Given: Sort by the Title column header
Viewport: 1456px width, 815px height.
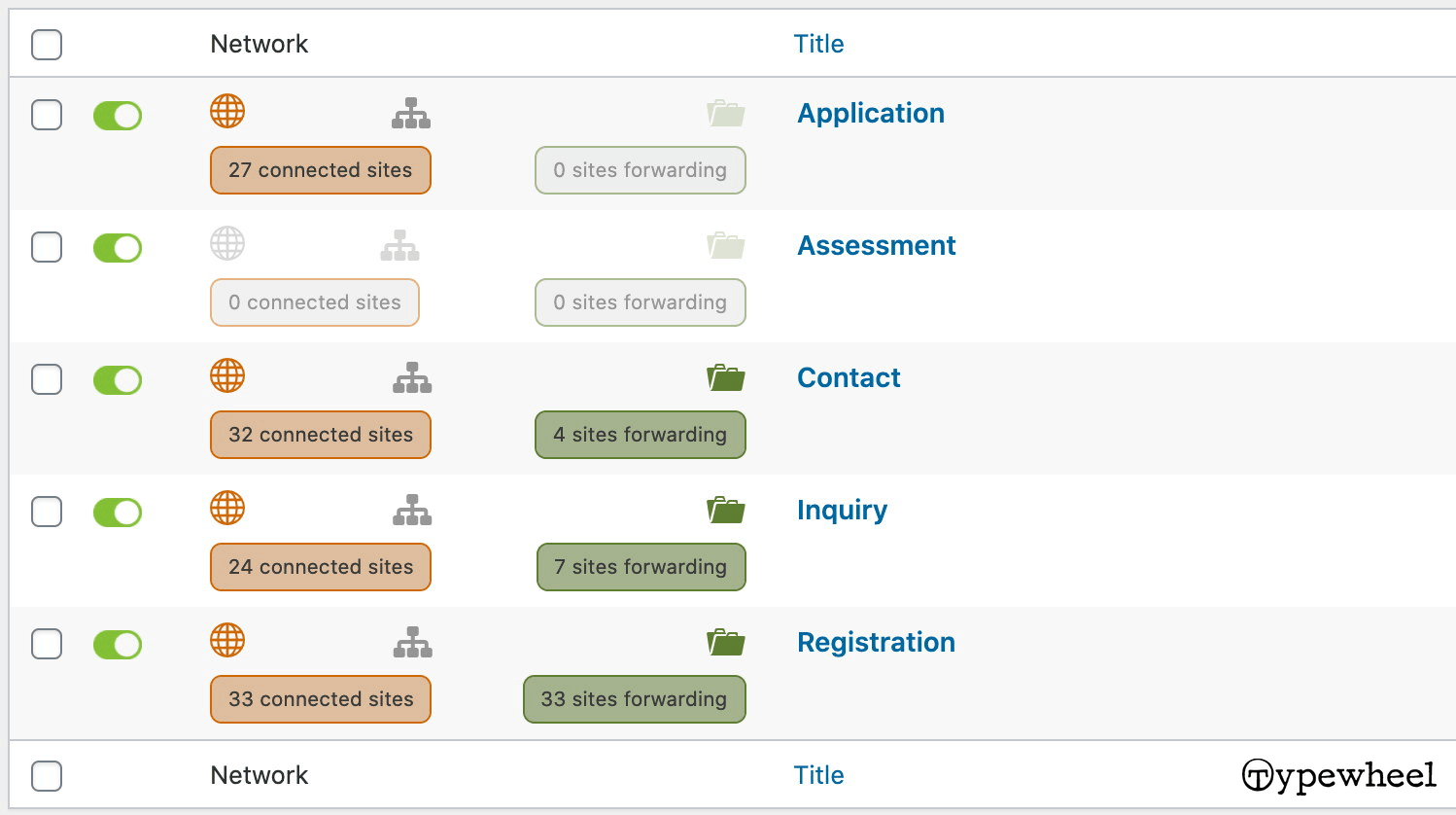Looking at the screenshot, I should coord(818,44).
